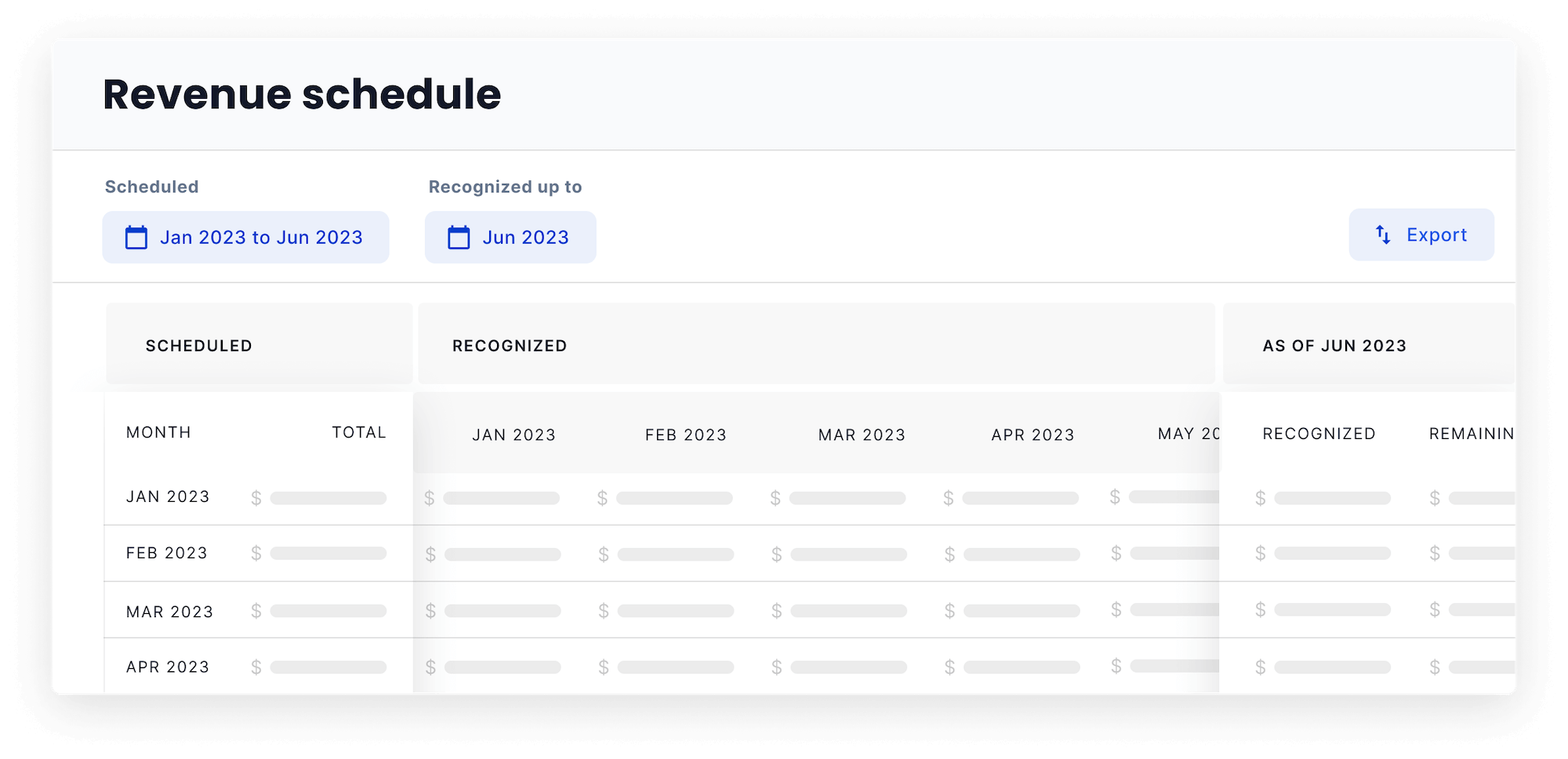Open the Recognized up to month picker

click(x=510, y=237)
